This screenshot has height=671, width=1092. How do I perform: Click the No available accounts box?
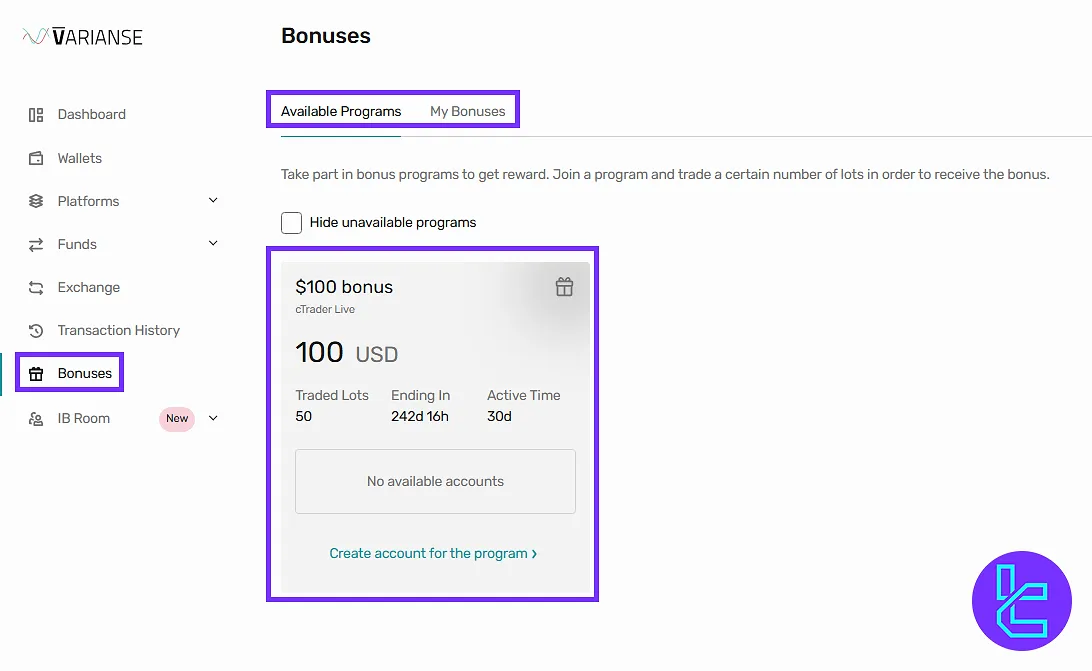pyautogui.click(x=435, y=481)
